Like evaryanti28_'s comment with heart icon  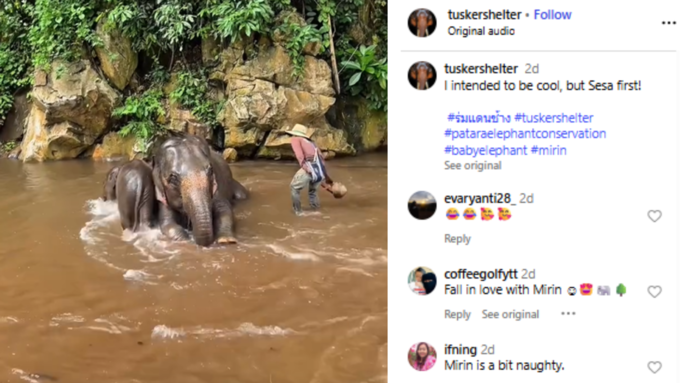[654, 216]
